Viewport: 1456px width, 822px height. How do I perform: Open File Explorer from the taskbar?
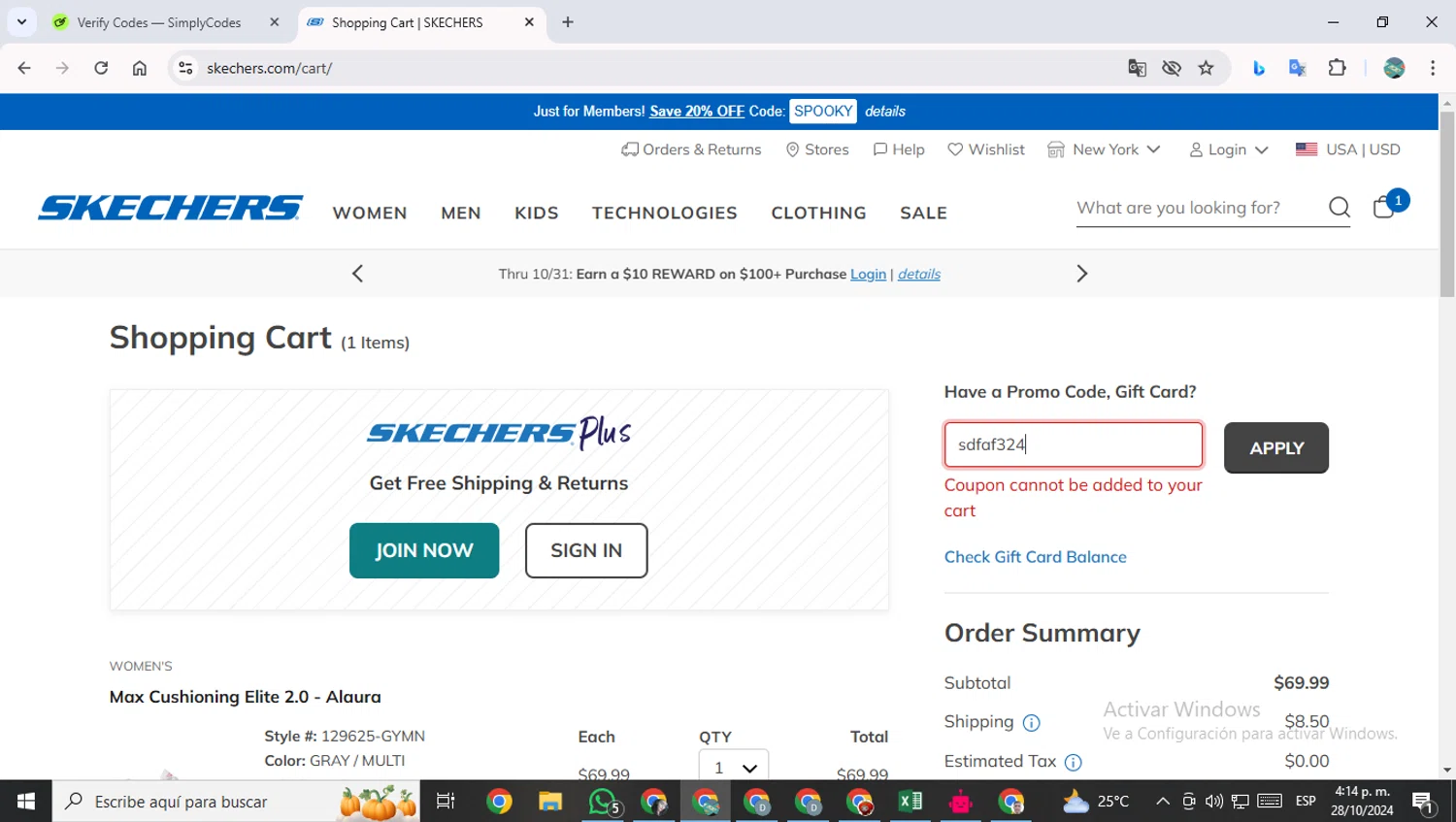click(x=550, y=802)
